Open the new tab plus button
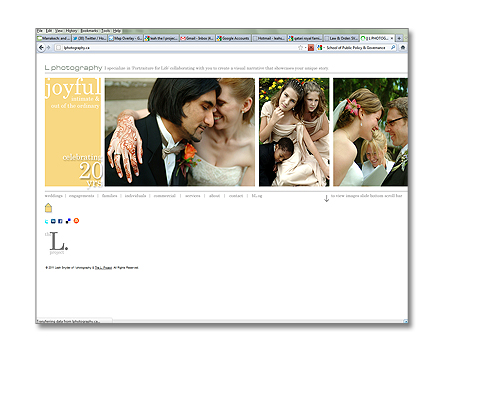The height and width of the screenshot is (419, 501). (399, 38)
